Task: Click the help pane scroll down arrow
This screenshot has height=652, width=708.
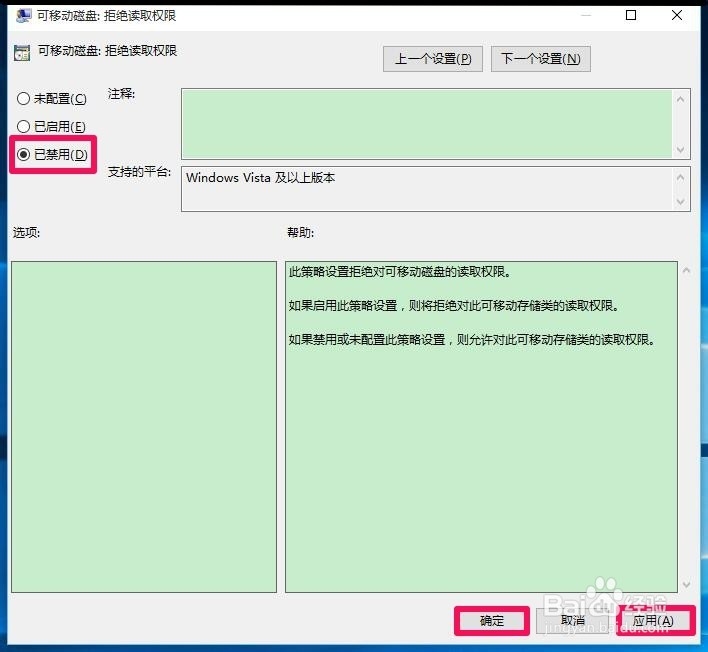Action: (686, 584)
